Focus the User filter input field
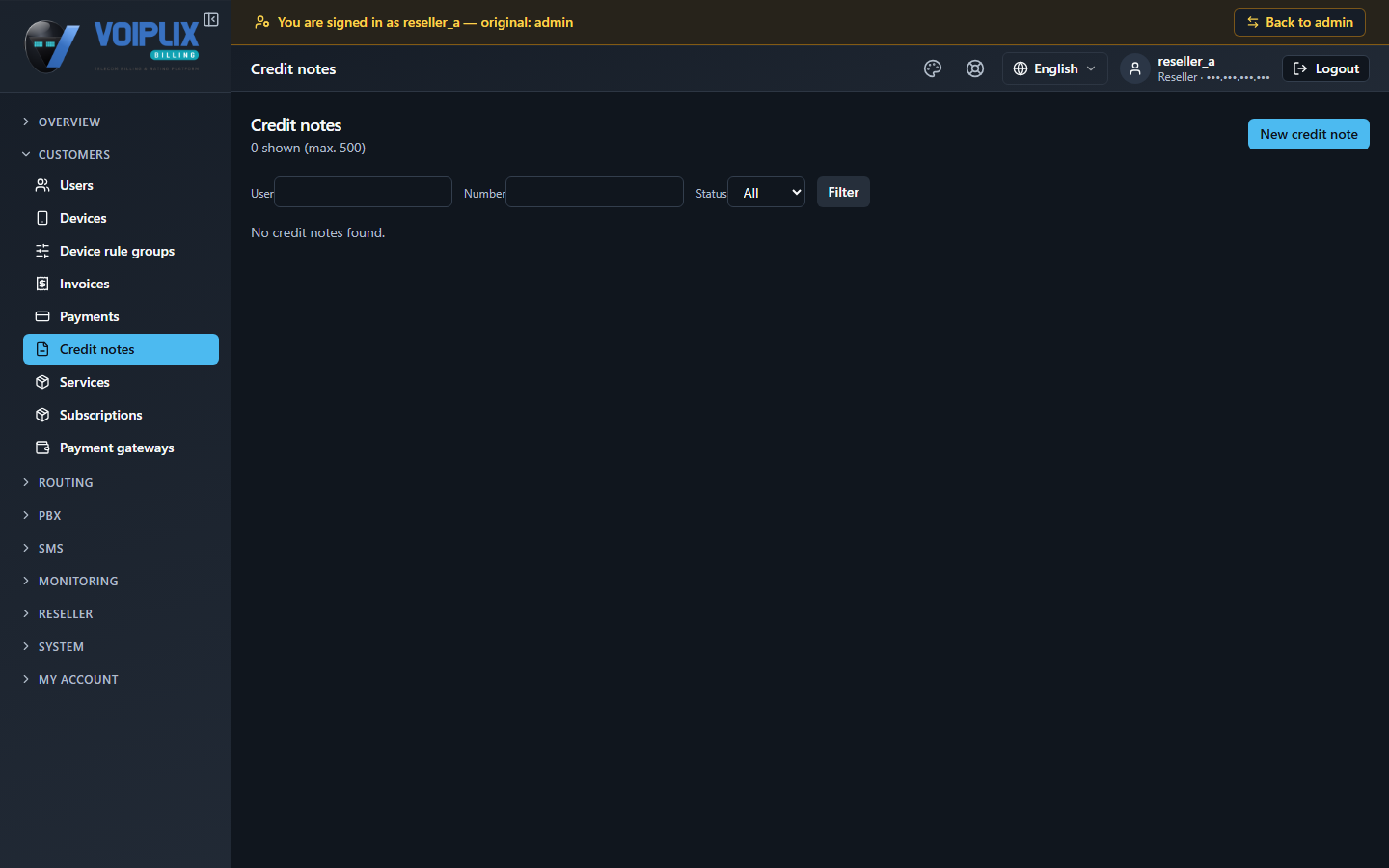1389x868 pixels. 364,192
